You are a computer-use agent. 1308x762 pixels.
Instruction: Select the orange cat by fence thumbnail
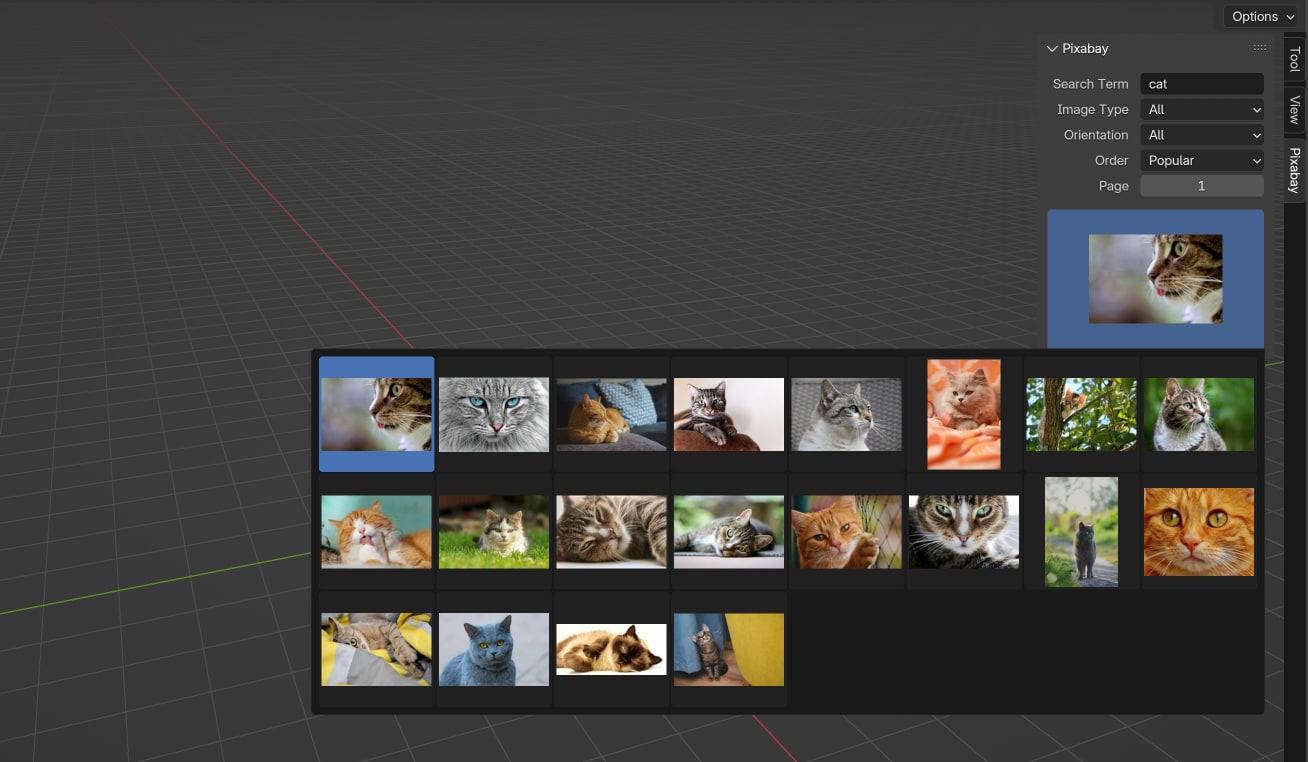click(x=846, y=532)
